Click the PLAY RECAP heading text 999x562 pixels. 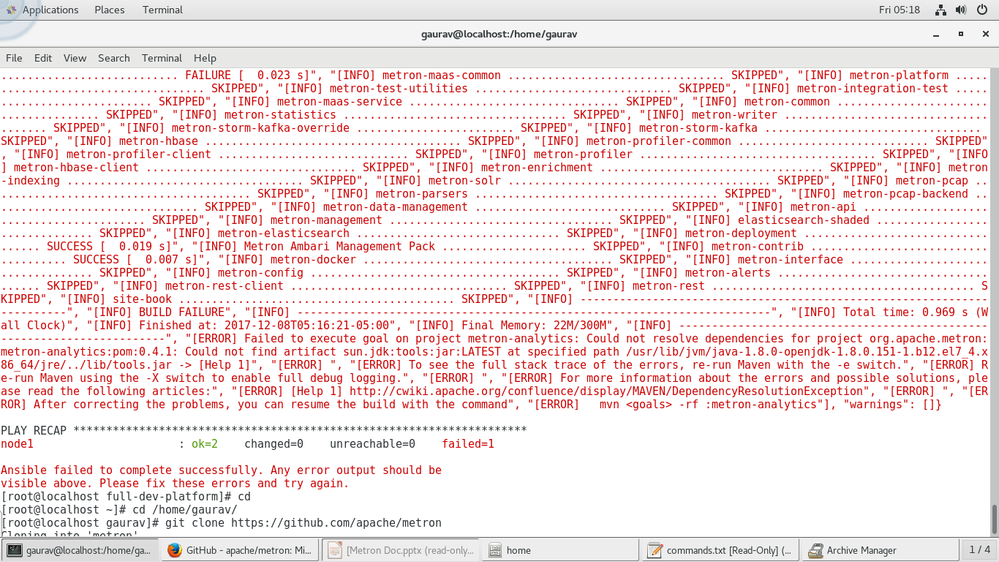33,431
